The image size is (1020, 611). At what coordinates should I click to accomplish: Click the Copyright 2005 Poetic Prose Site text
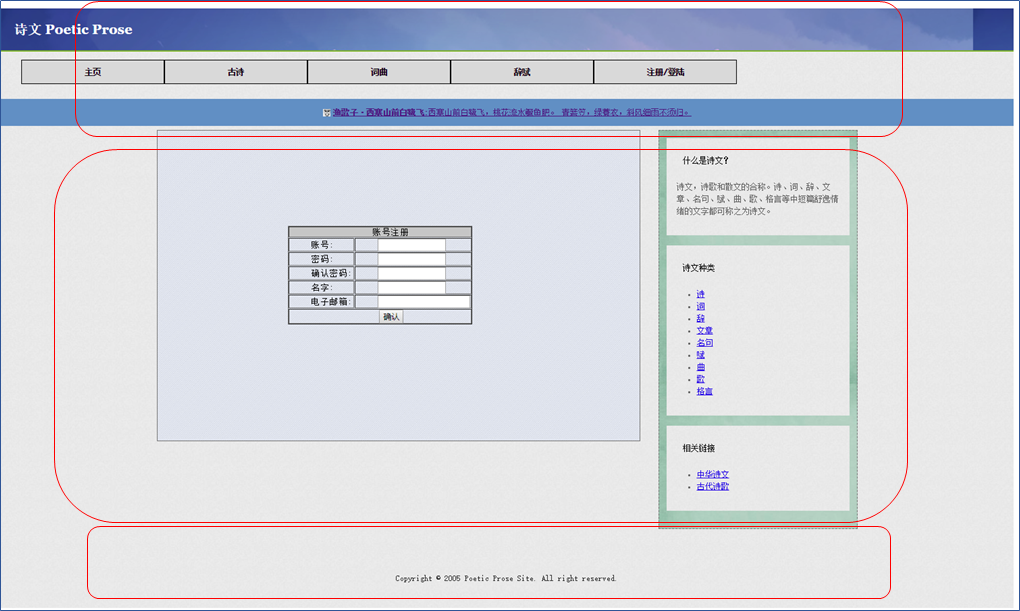(x=505, y=578)
